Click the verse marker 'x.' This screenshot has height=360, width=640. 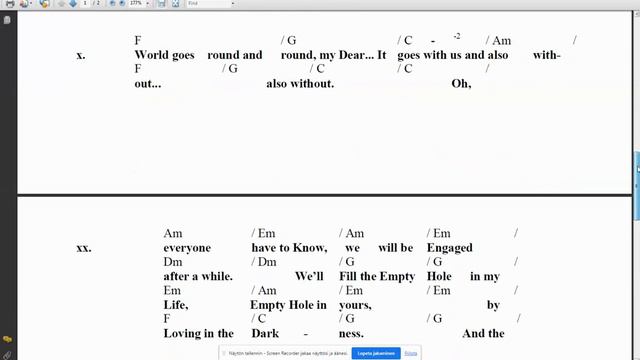point(81,56)
